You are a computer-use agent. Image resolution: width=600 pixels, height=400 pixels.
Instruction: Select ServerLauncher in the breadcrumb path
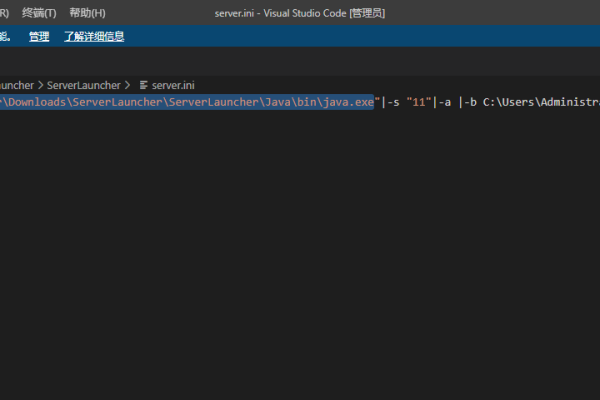pyautogui.click(x=83, y=85)
